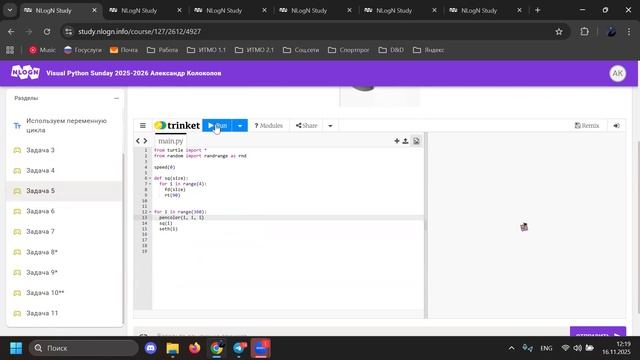This screenshot has width=640, height=360.
Task: Go back in browser
Action: pos(11,32)
